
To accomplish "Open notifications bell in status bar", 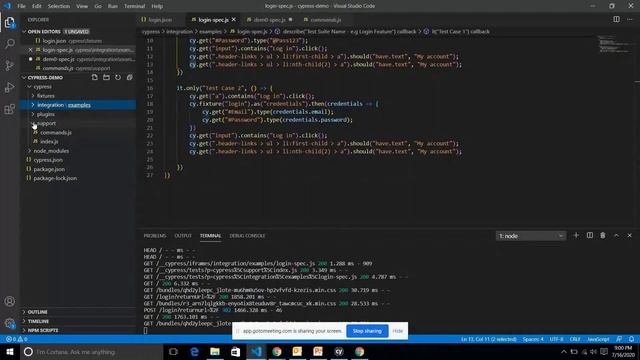I will click(x=631, y=339).
